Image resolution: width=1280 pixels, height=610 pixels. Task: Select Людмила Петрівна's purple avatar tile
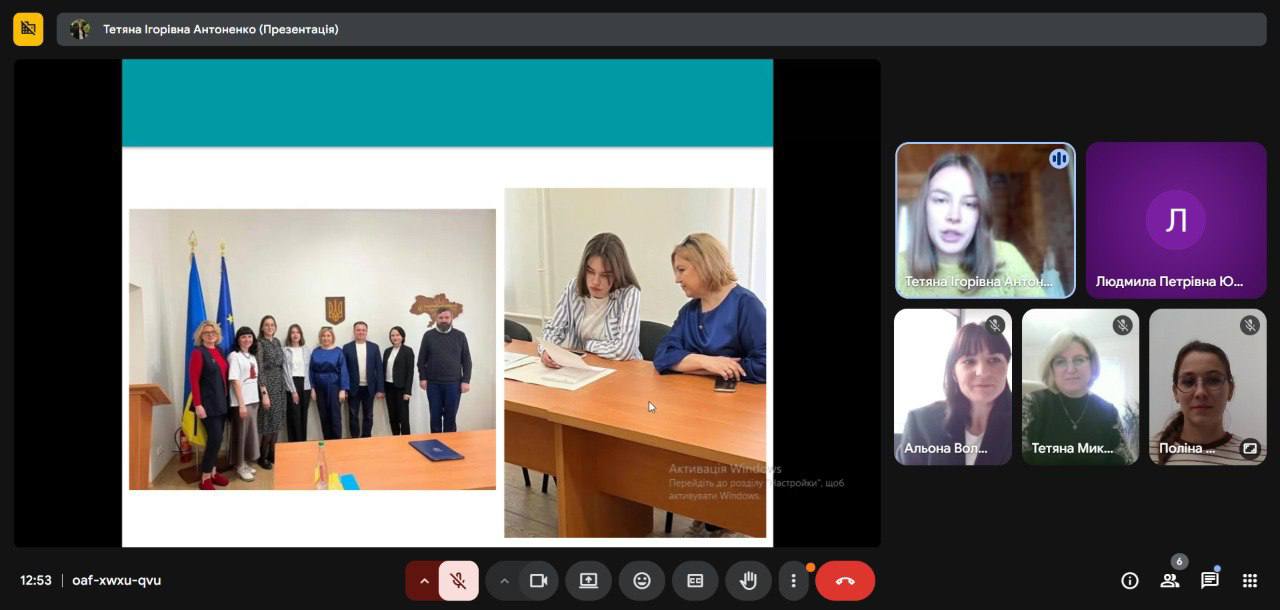pyautogui.click(x=1176, y=220)
